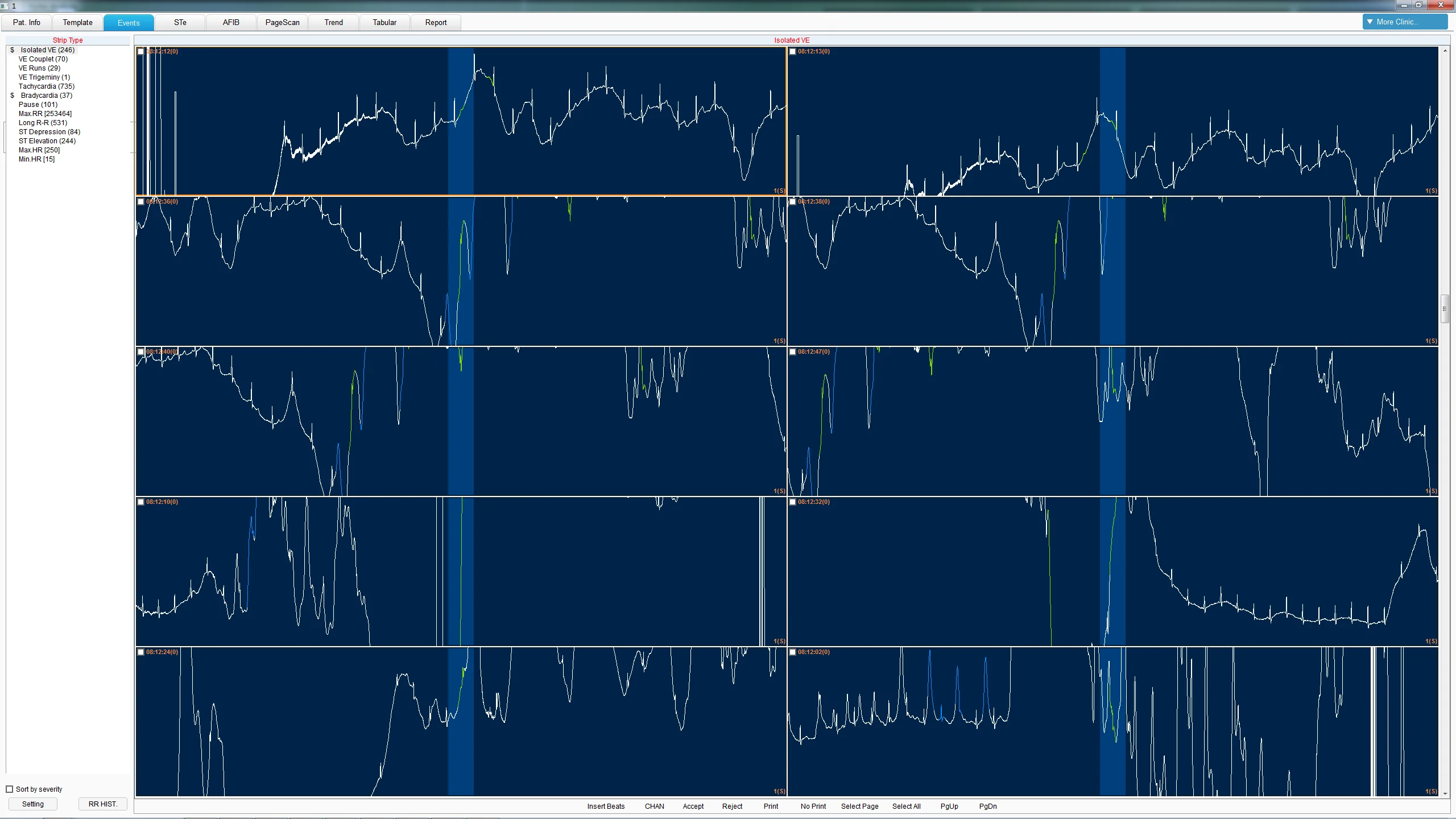Click the Setting button

pyautogui.click(x=33, y=804)
